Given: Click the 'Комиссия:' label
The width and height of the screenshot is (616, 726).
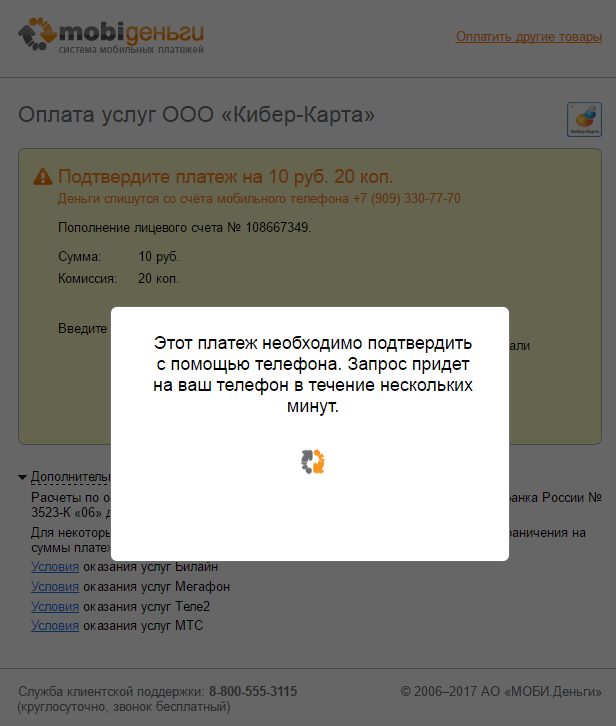Looking at the screenshot, I should [87, 279].
